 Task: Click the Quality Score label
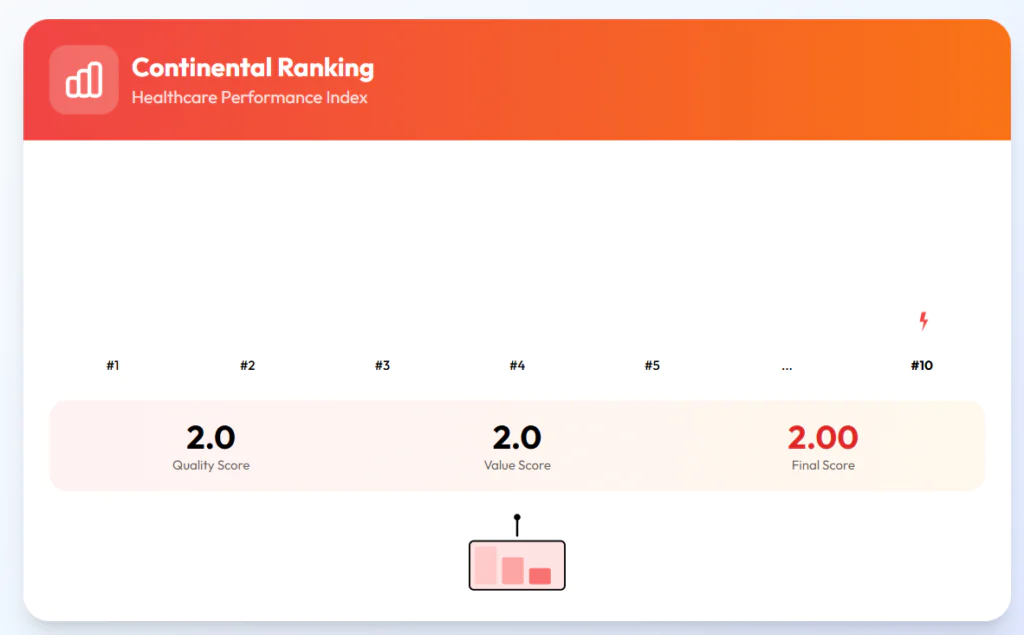211,465
